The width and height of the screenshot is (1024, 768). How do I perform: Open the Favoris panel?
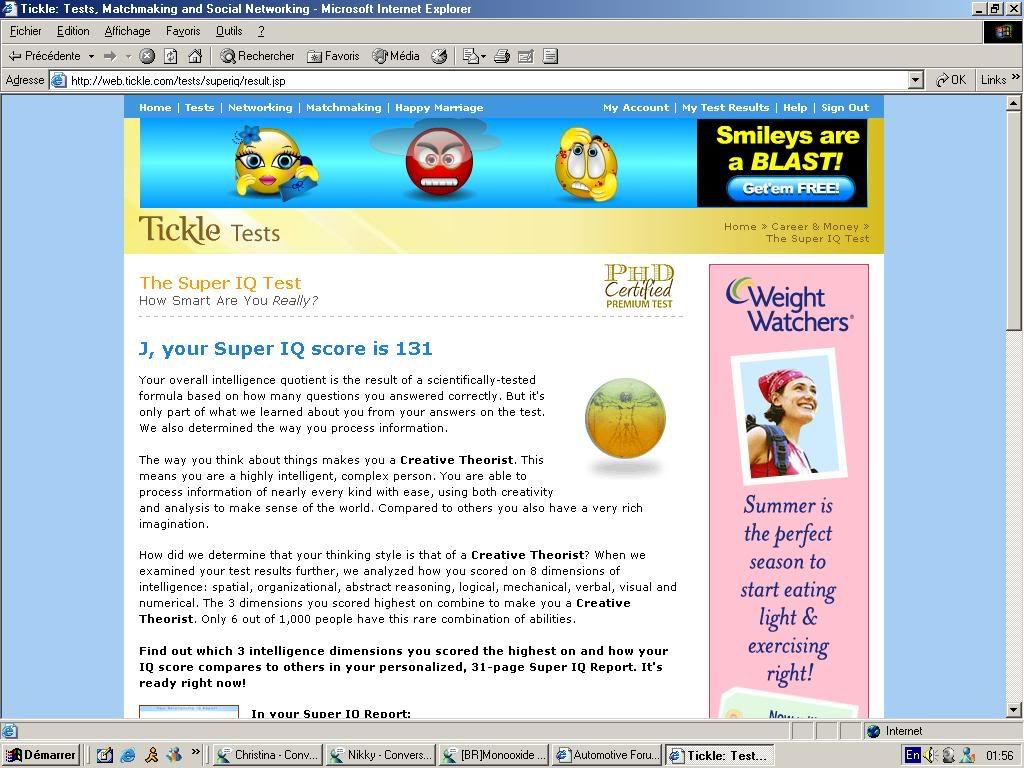(x=333, y=56)
